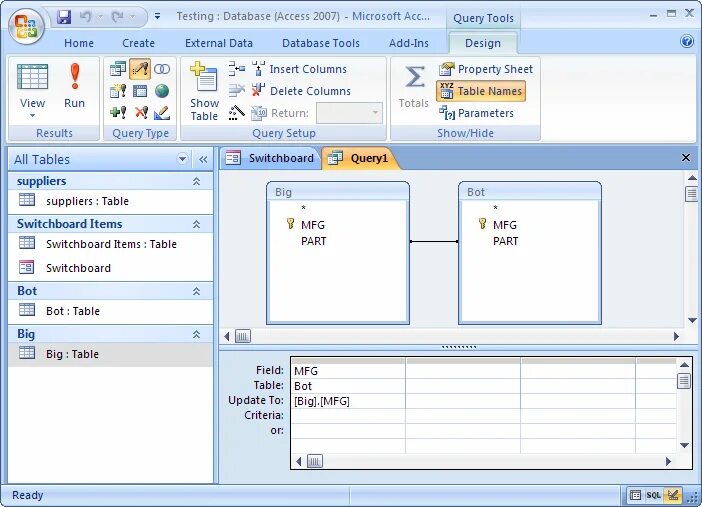Open the Add-Ins ribbon tab

pos(409,43)
